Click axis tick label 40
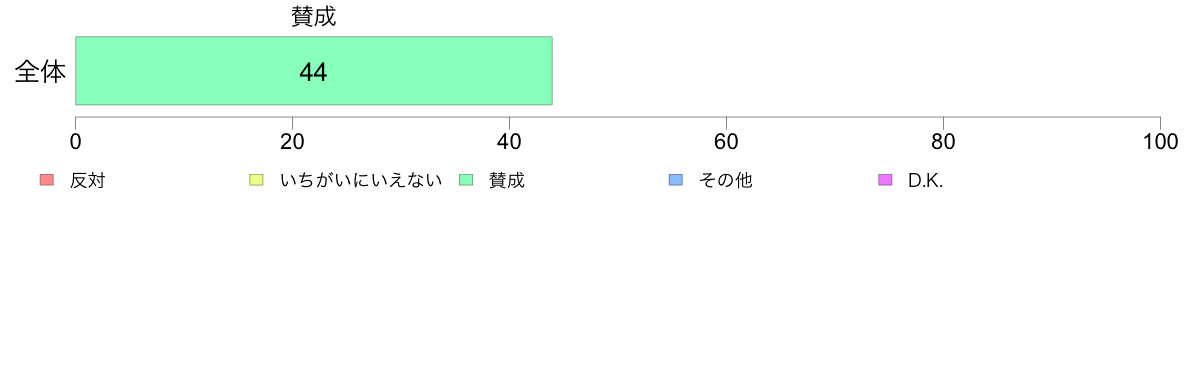 point(509,142)
